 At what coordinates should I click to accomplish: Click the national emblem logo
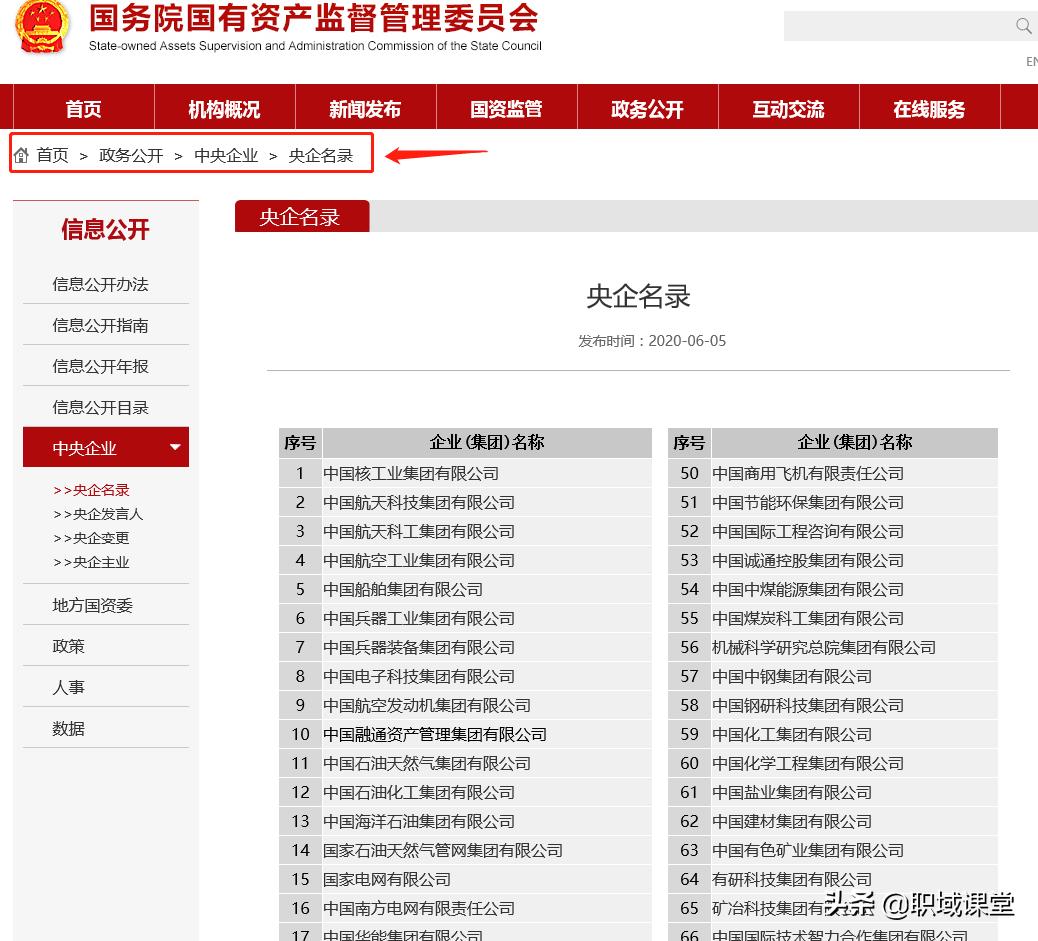pyautogui.click(x=42, y=28)
